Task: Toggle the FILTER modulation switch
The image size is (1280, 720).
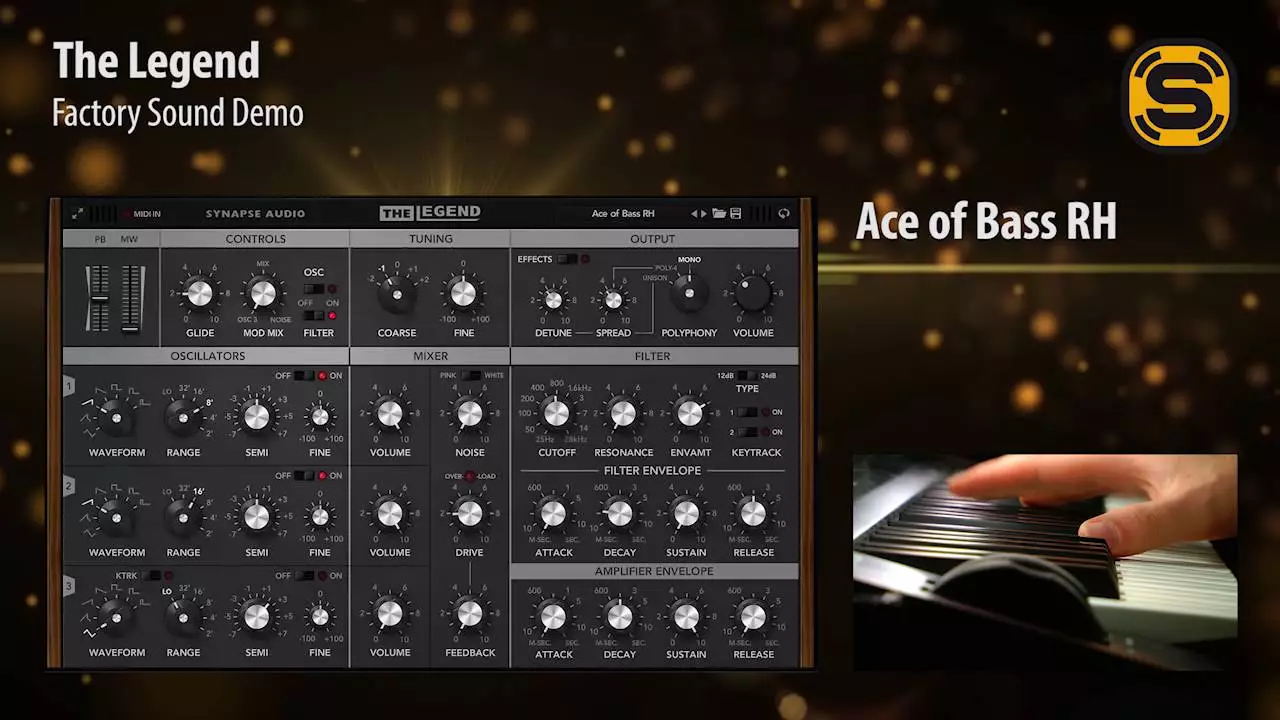Action: click(x=314, y=315)
